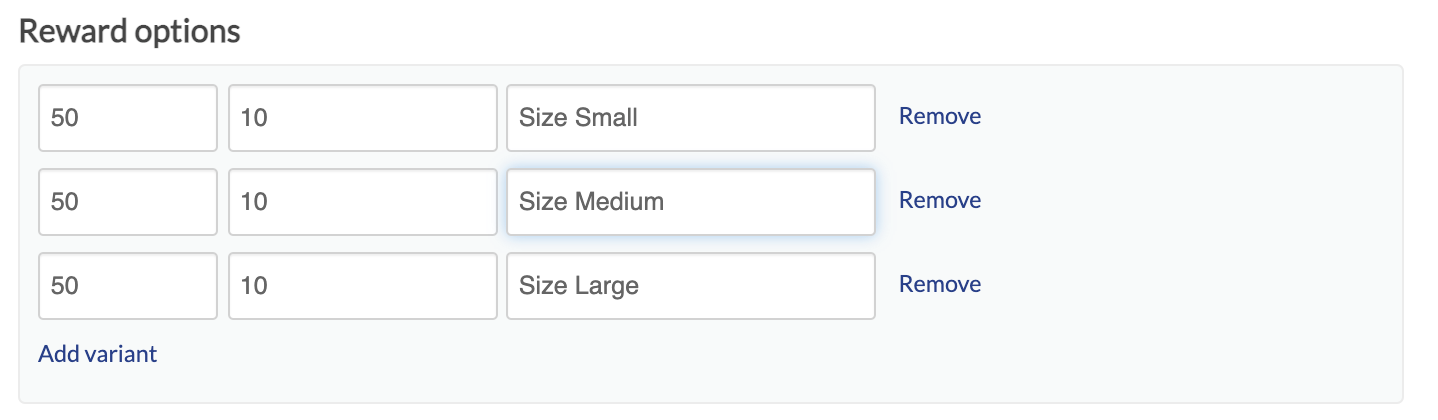Select the first input of the top variant row
The image size is (1438, 420).
click(128, 118)
